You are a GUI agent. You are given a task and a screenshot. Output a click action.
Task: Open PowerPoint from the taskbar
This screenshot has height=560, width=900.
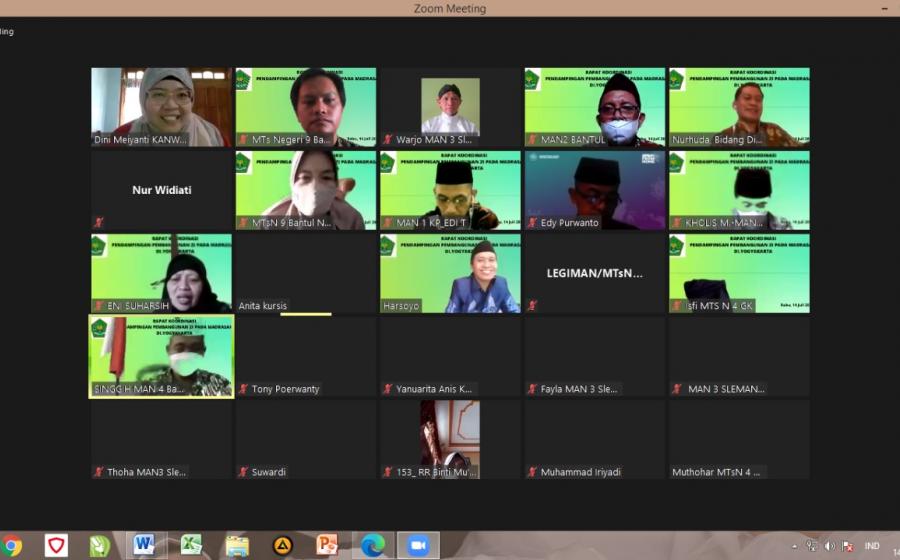[327, 545]
